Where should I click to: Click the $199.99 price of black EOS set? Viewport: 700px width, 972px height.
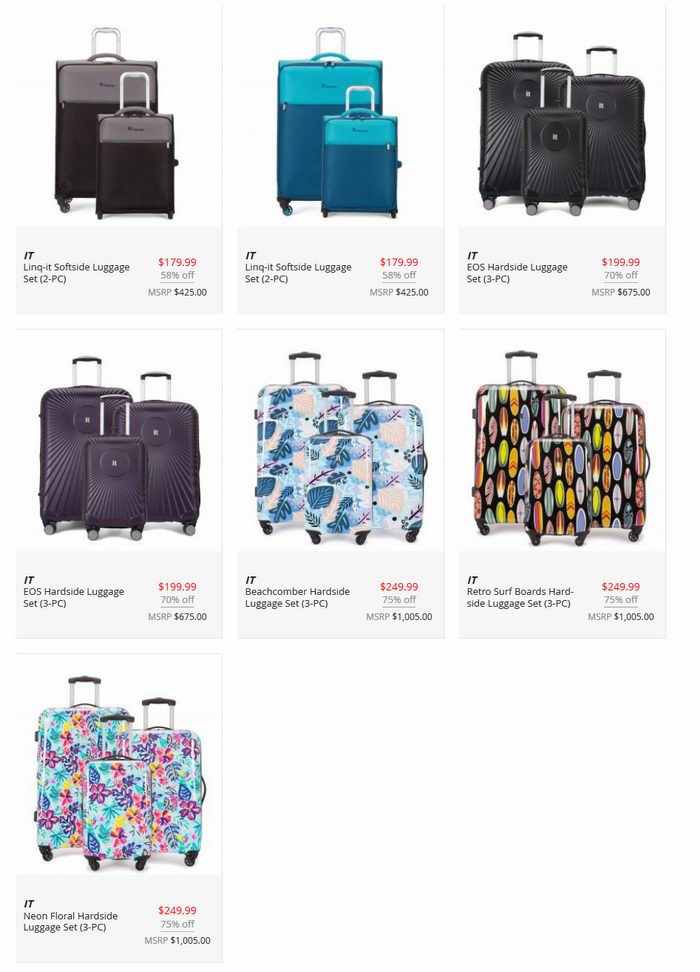tap(621, 262)
